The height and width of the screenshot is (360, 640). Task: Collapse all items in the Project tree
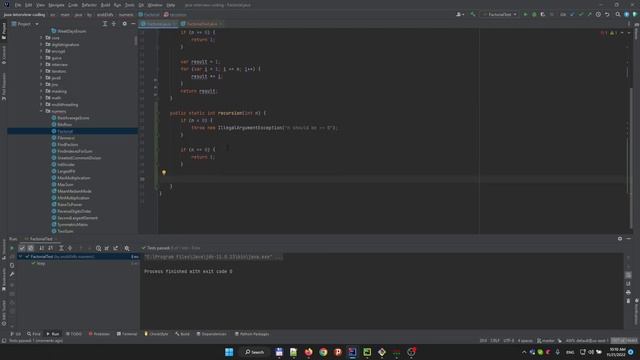(114, 24)
